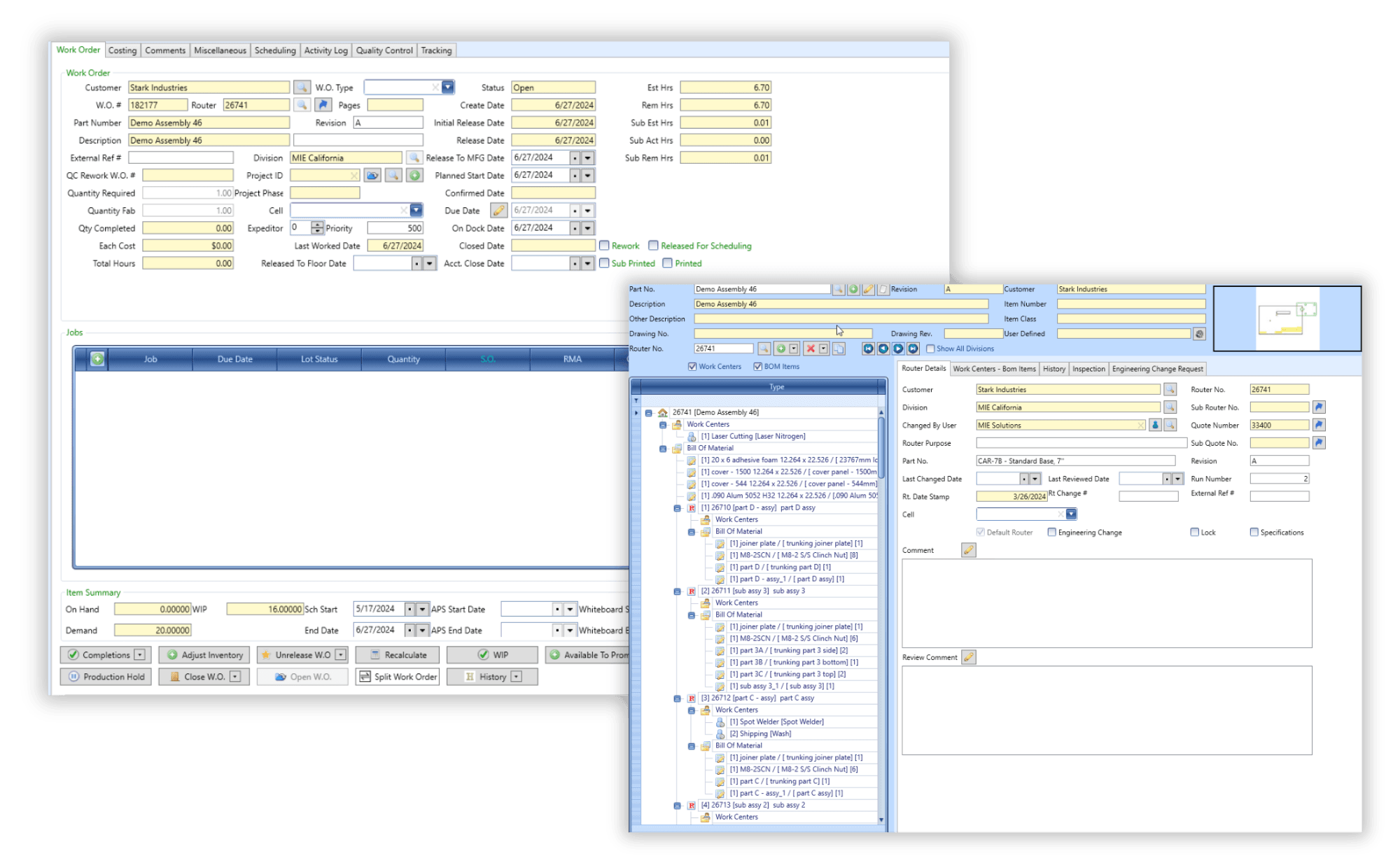The image size is (1400, 863).
Task: Click the blue jump-to-Router arrow icon beside Router 26741
Action: point(323,105)
